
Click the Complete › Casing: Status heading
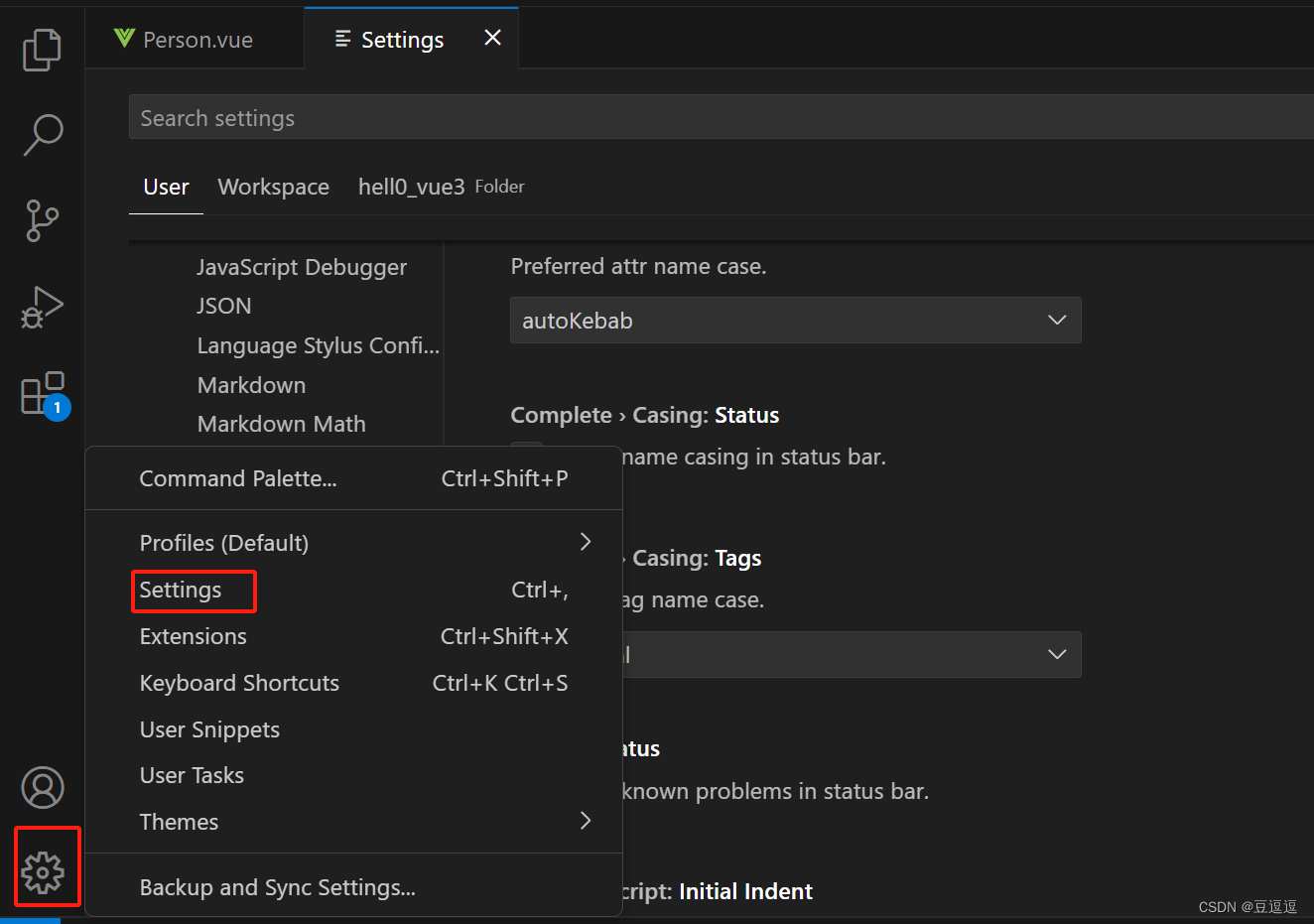644,415
